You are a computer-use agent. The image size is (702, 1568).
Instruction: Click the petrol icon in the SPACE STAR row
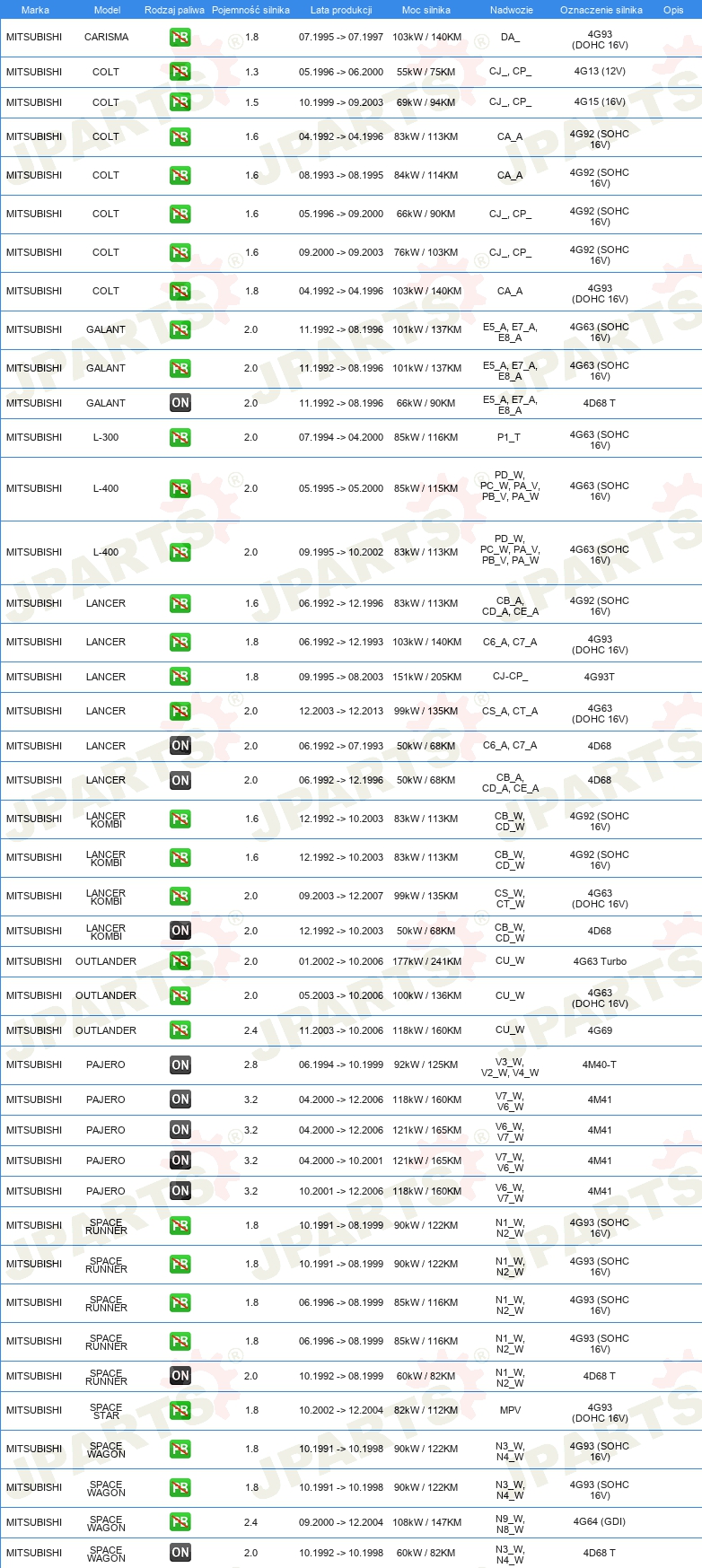click(x=180, y=1411)
